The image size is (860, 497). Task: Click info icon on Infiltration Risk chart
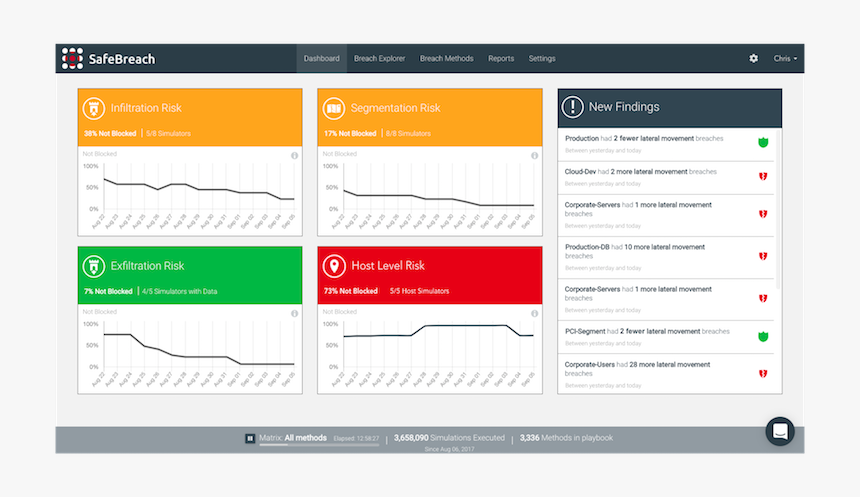click(x=294, y=156)
